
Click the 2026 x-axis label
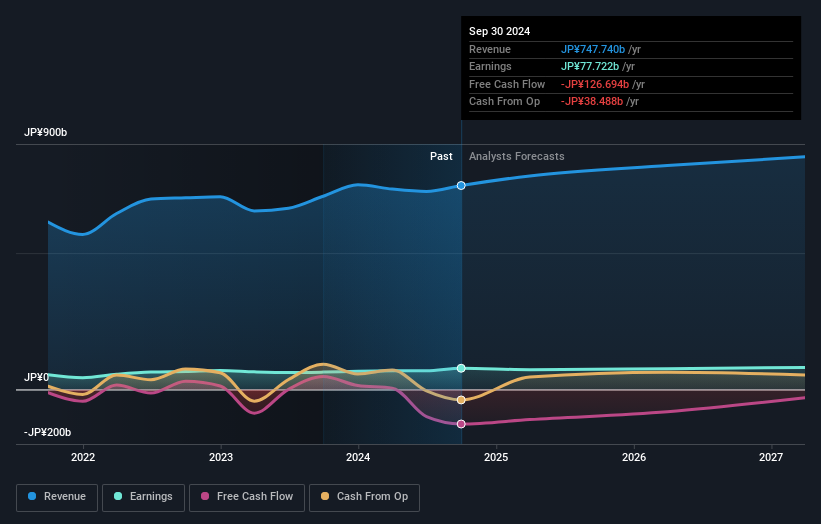(634, 458)
